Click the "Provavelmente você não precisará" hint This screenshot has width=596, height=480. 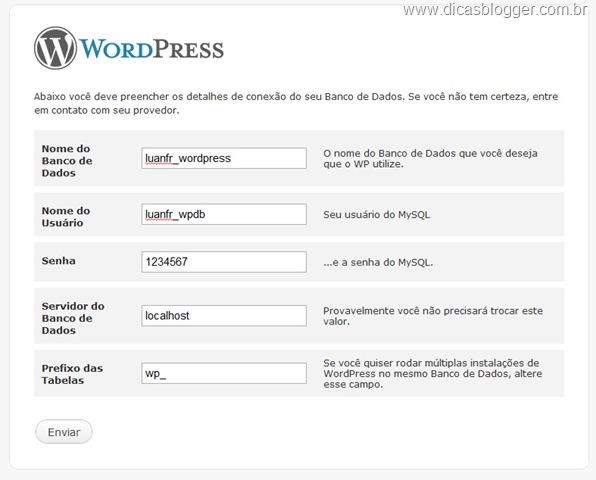coord(433,316)
